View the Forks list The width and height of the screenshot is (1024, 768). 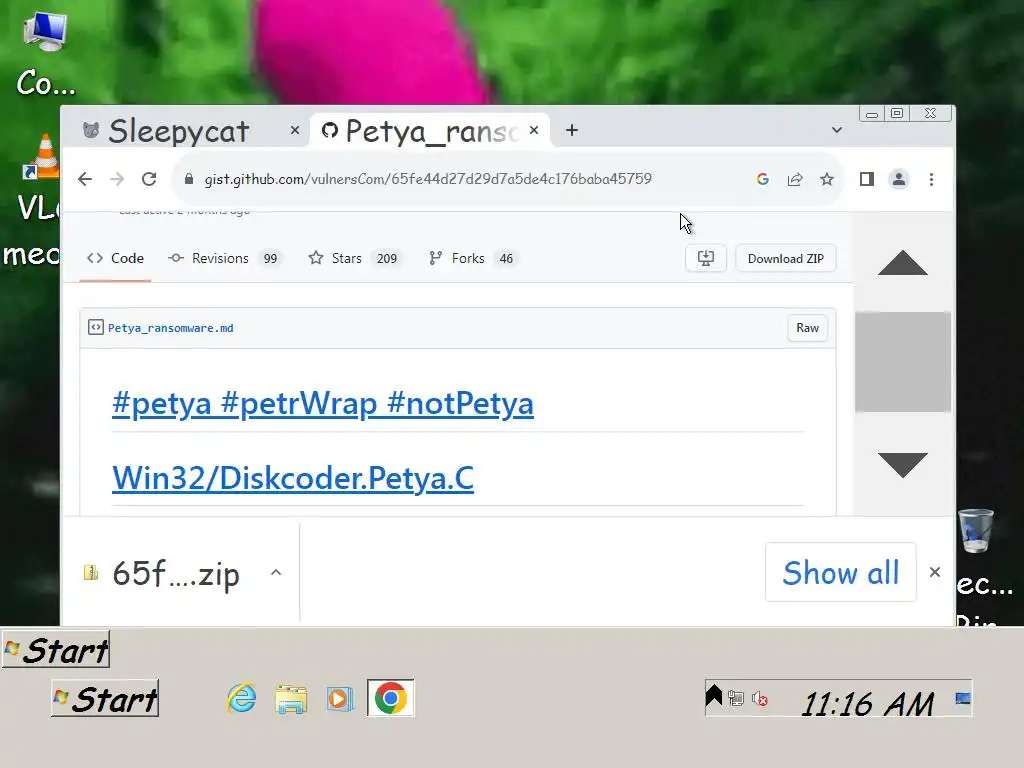tap(473, 258)
